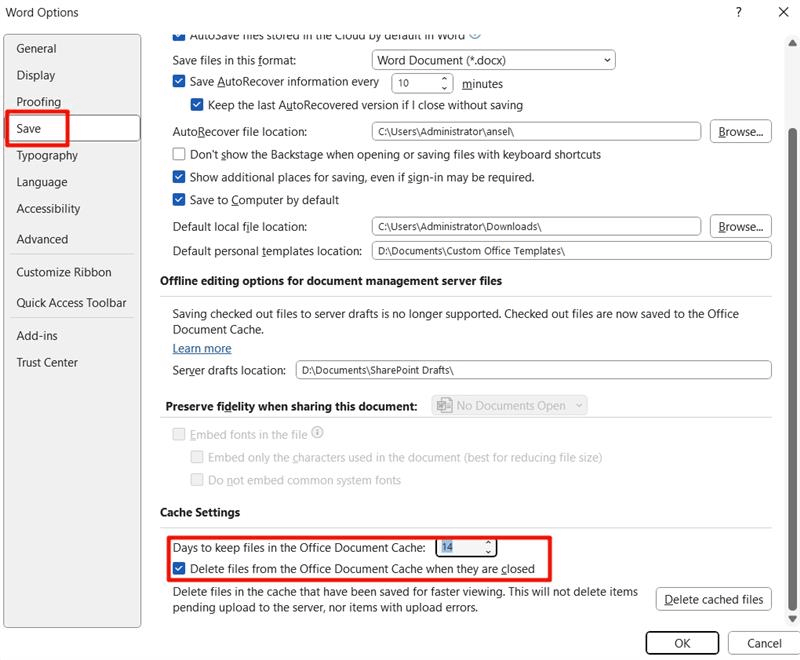Close the Word Options dialog
800x660 pixels.
click(784, 12)
